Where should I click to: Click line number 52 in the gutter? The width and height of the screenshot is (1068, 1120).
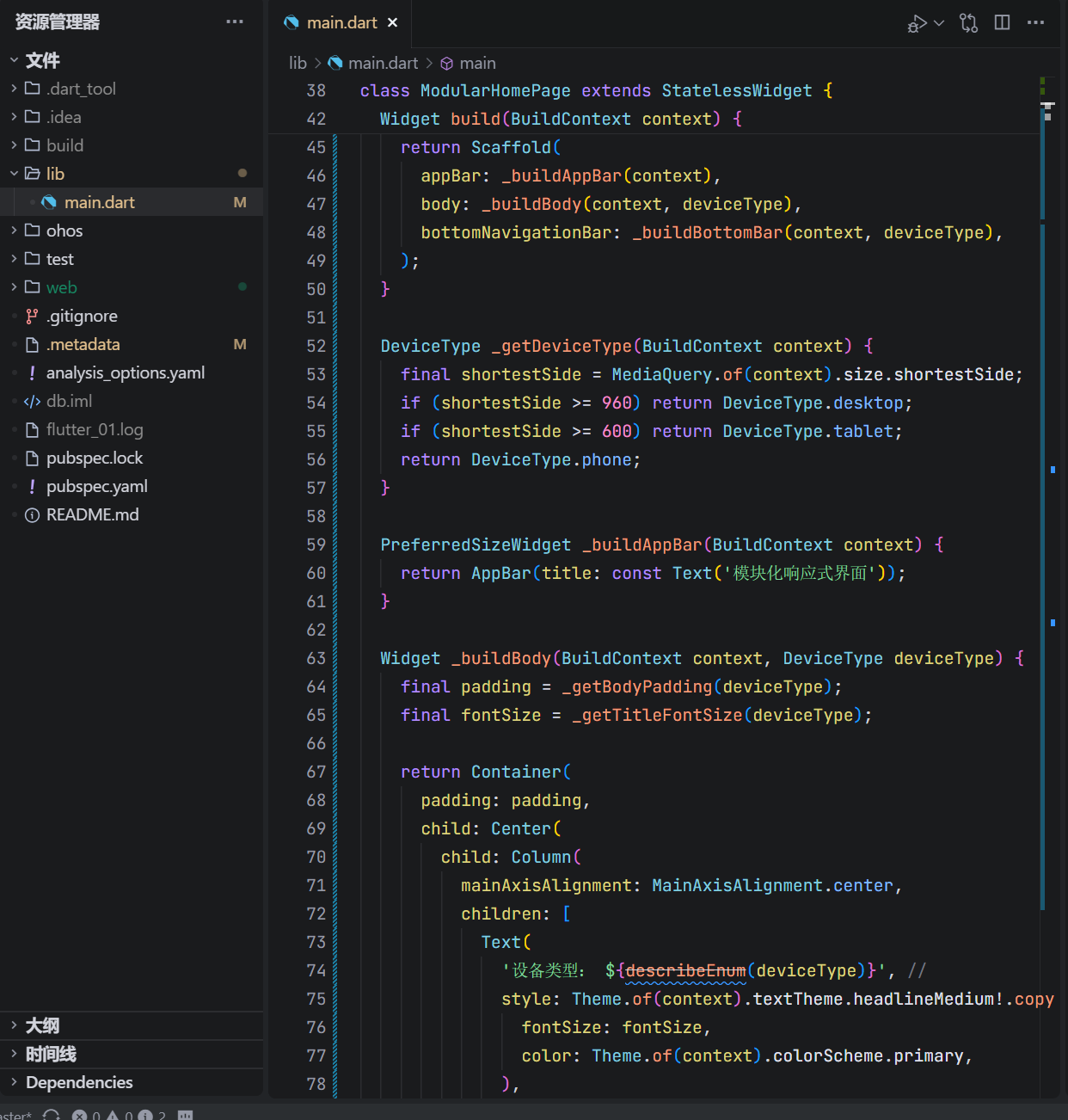[316, 347]
